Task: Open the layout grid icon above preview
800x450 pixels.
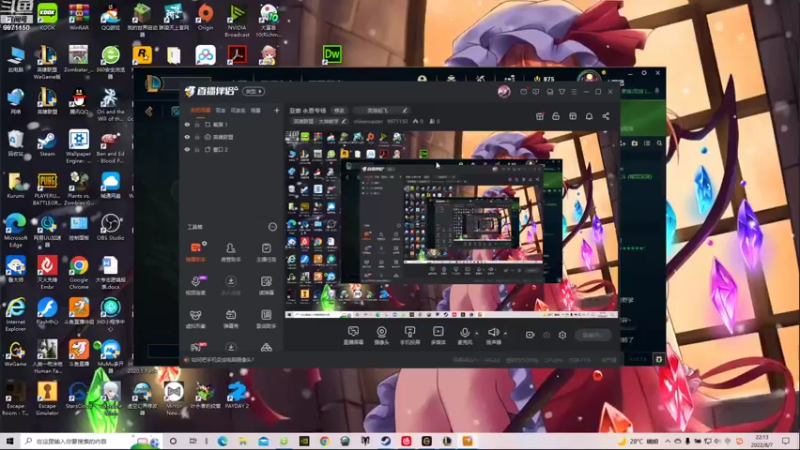Action: click(572, 116)
